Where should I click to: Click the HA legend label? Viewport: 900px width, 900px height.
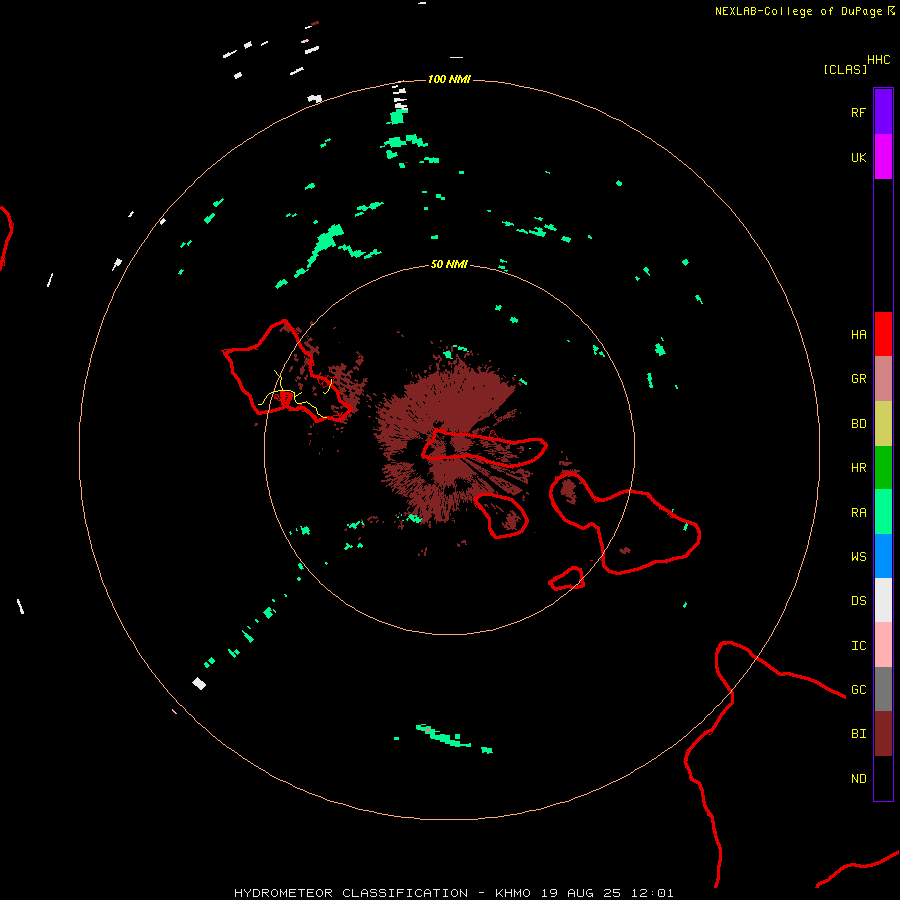(858, 334)
